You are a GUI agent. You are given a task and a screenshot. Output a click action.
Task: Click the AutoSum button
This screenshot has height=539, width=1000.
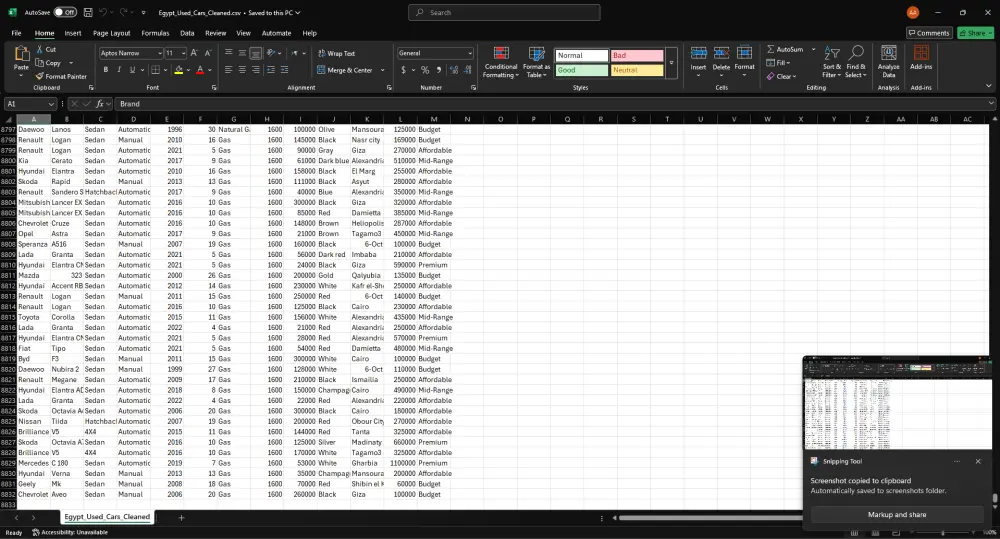[x=785, y=49]
